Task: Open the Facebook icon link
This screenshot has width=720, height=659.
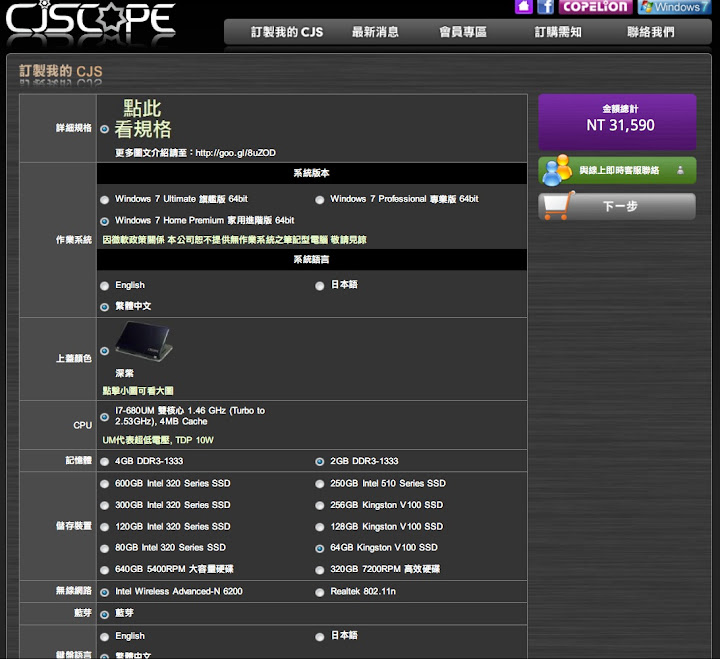Action: tap(546, 7)
